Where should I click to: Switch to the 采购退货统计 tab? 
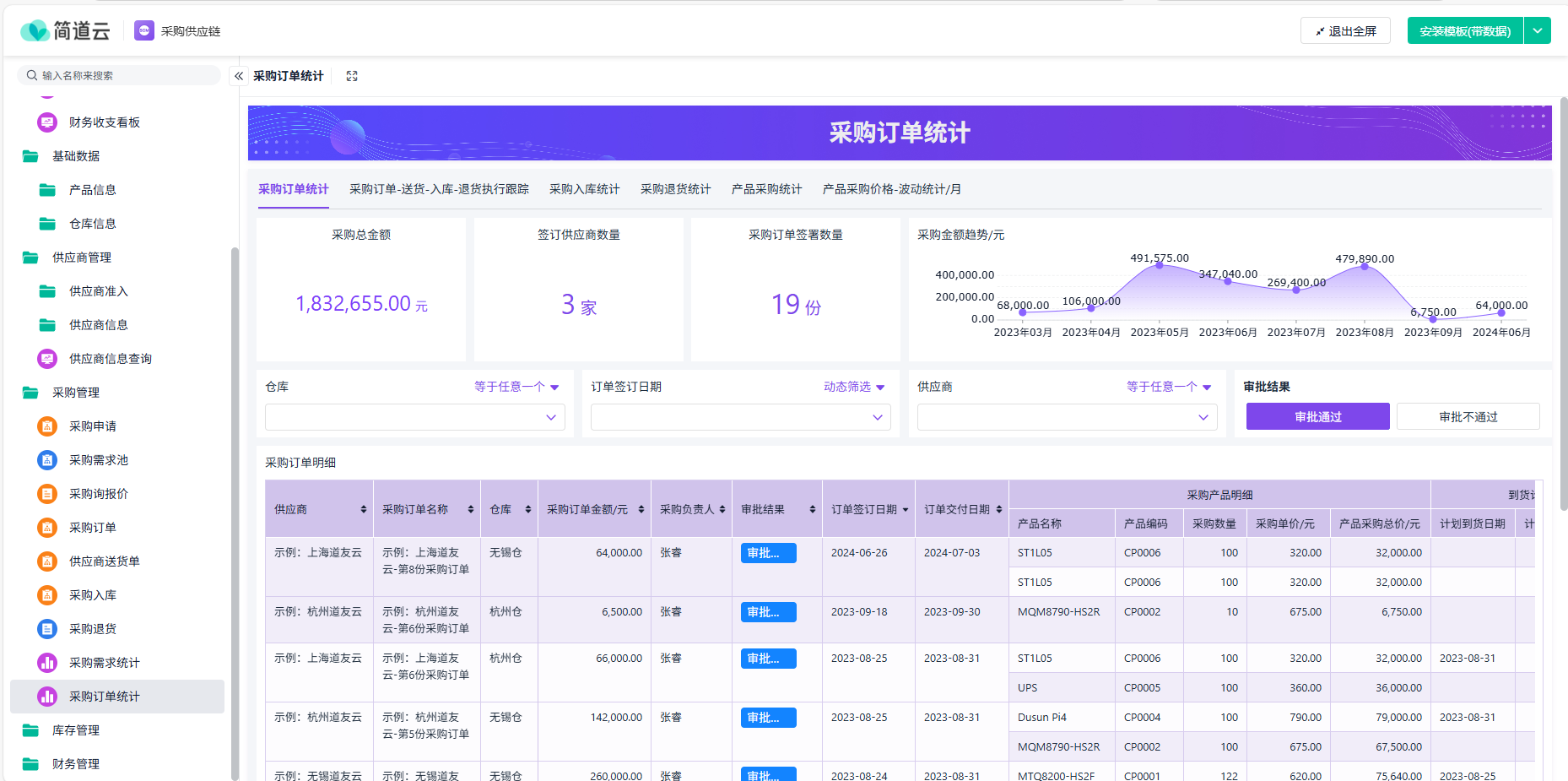click(x=674, y=189)
